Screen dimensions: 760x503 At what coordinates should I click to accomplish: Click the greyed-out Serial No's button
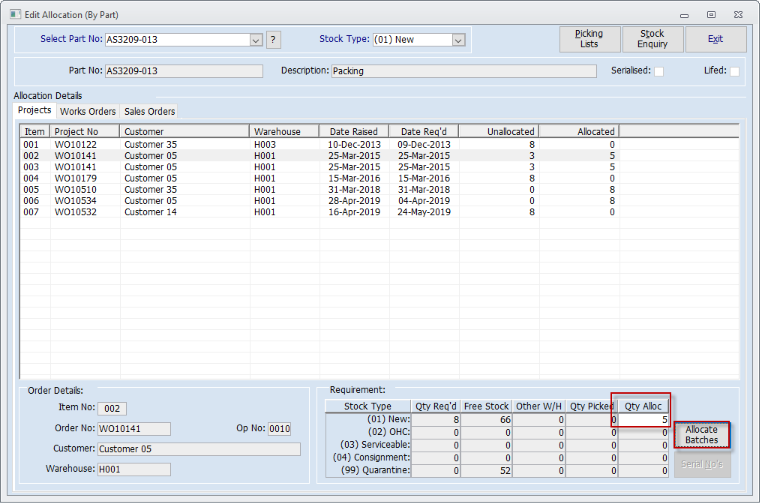coord(702,464)
